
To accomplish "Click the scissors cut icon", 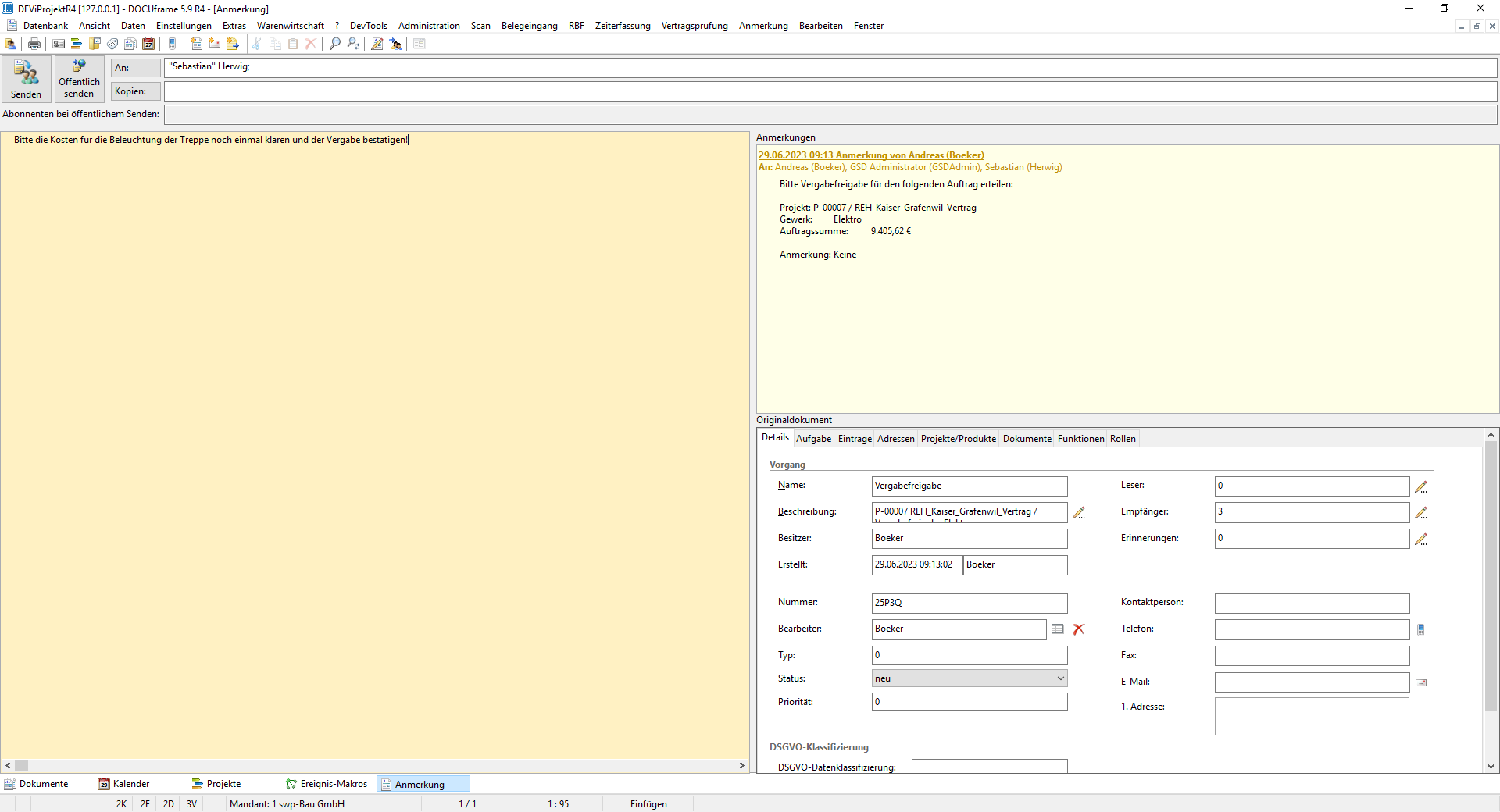I will [256, 44].
